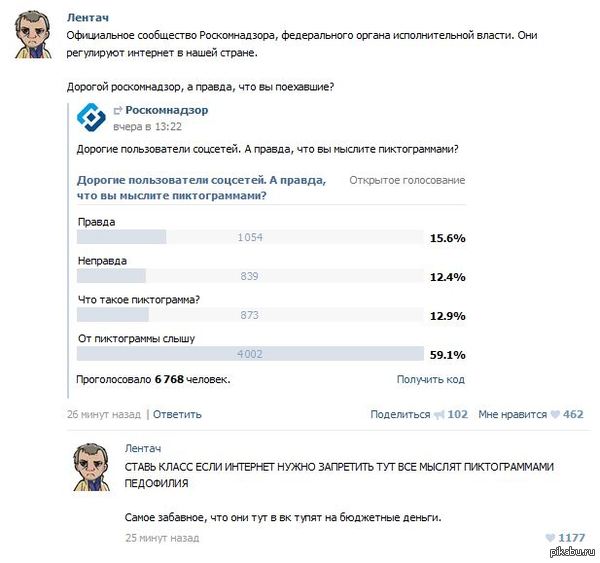Click the megaphone share icon
This screenshot has height=563, width=600.
pyautogui.click(x=438, y=414)
